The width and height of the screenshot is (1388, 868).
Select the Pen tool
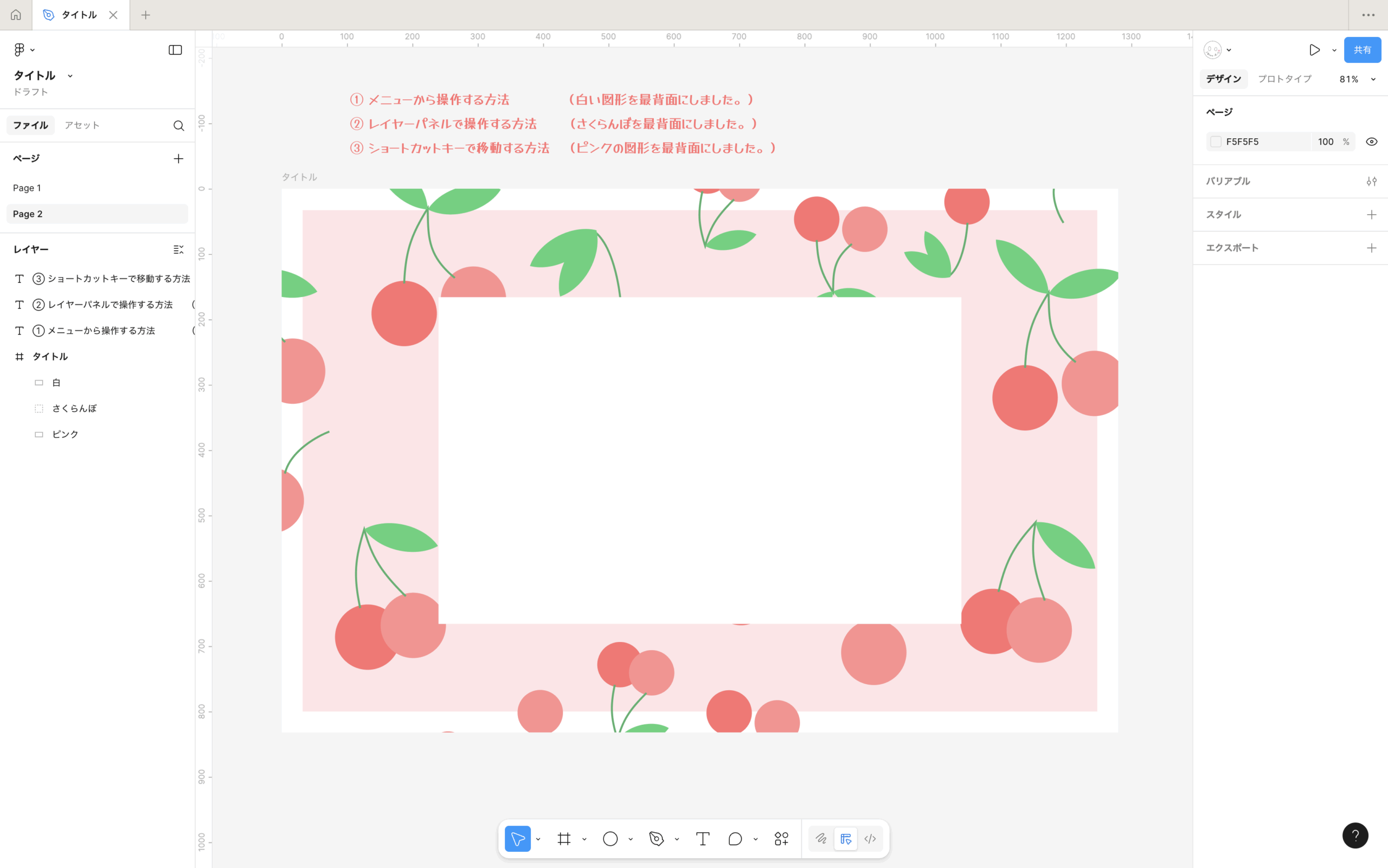[656, 839]
